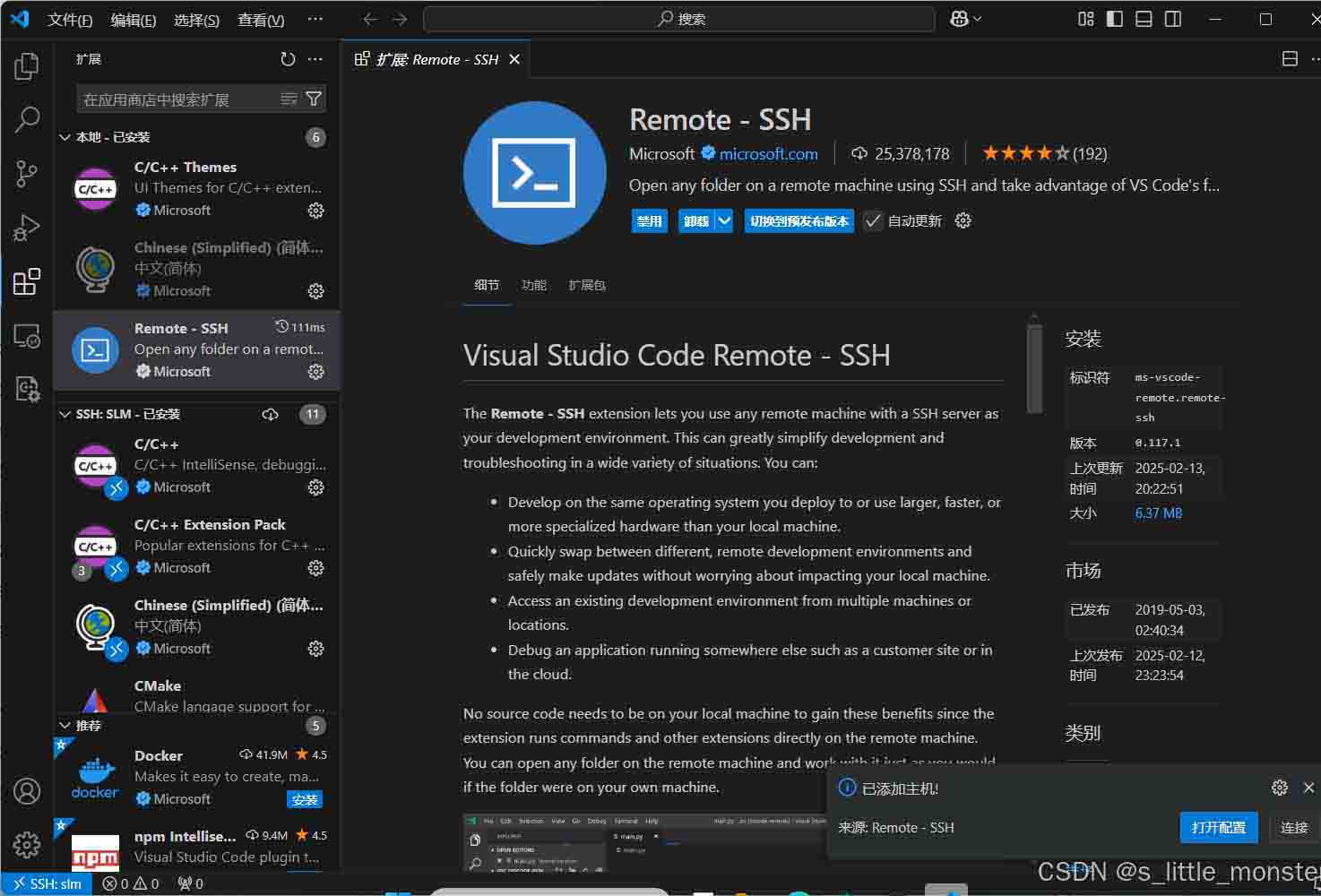
Task: Refresh the extensions list
Action: 288,59
